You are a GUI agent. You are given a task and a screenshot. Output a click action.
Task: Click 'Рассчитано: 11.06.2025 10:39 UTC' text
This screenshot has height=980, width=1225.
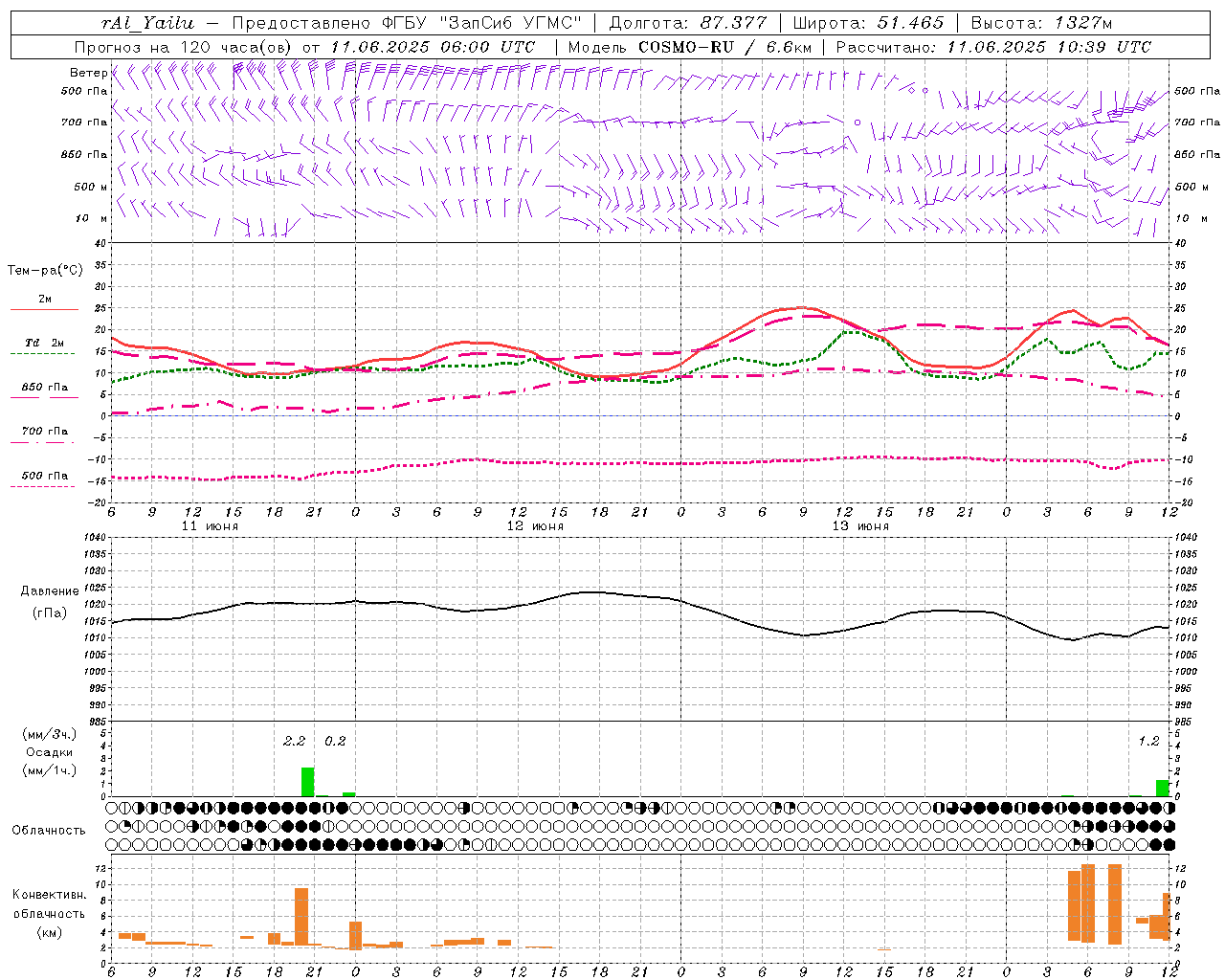(993, 47)
